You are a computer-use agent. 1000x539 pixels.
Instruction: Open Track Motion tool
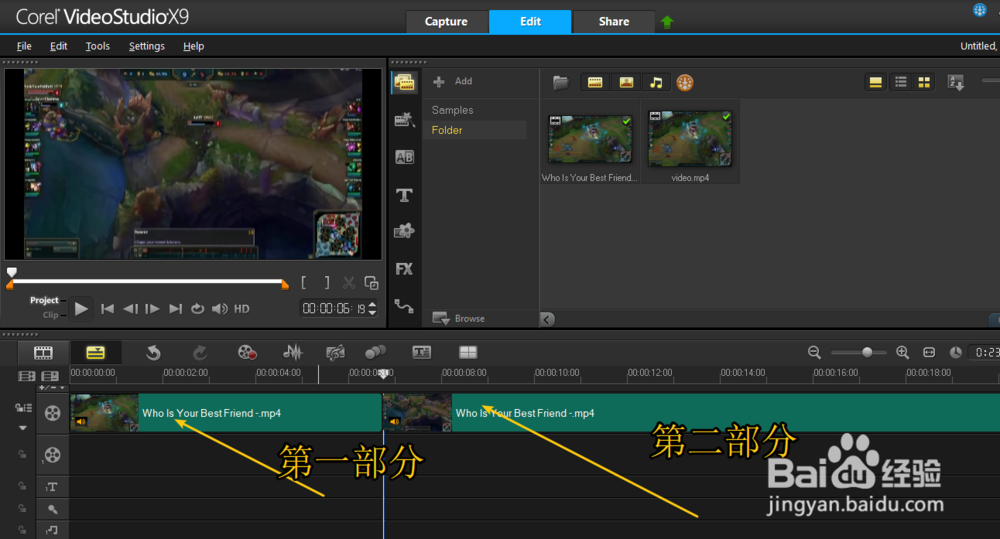click(376, 352)
